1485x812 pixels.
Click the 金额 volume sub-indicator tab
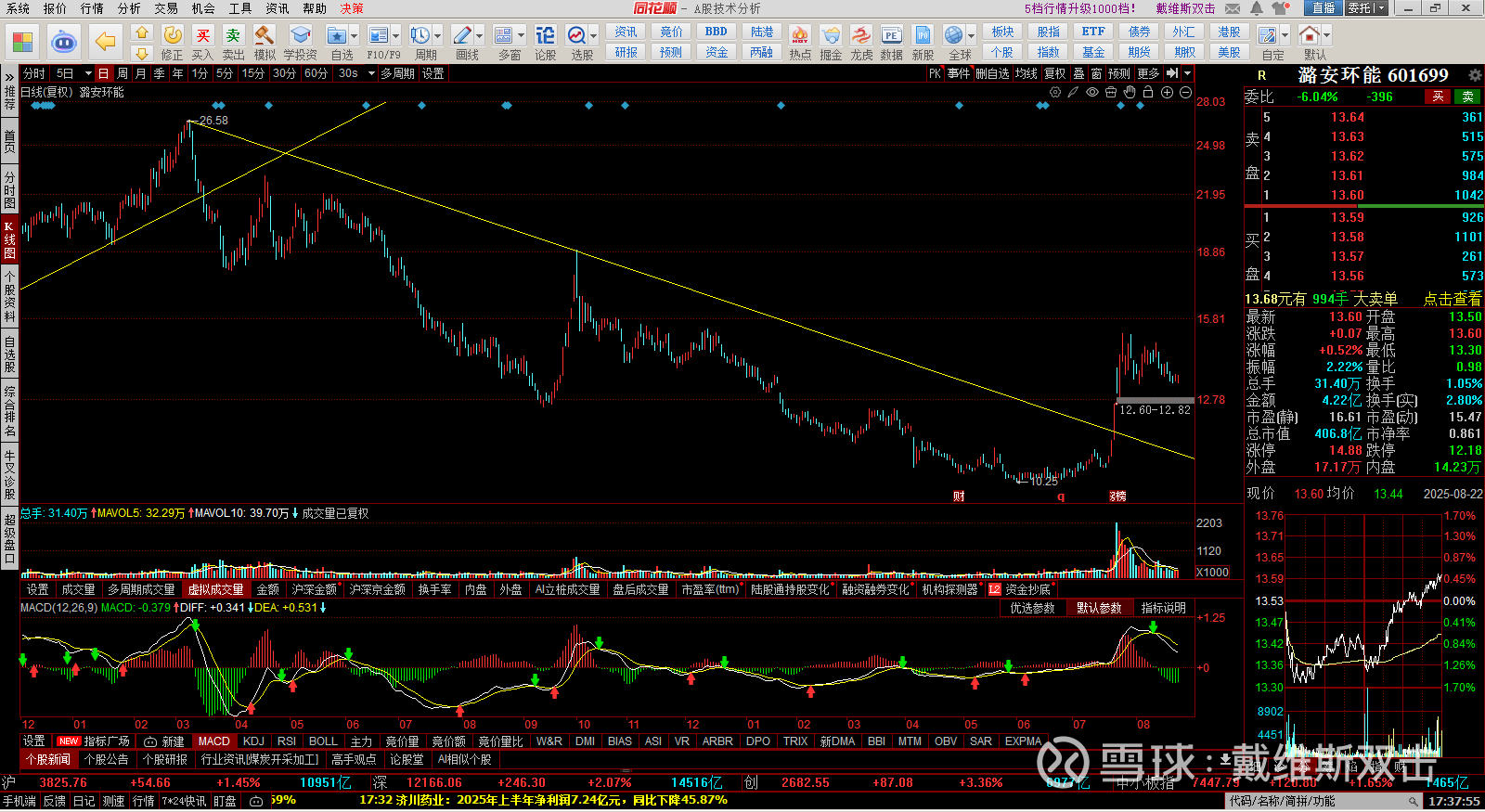(x=267, y=589)
